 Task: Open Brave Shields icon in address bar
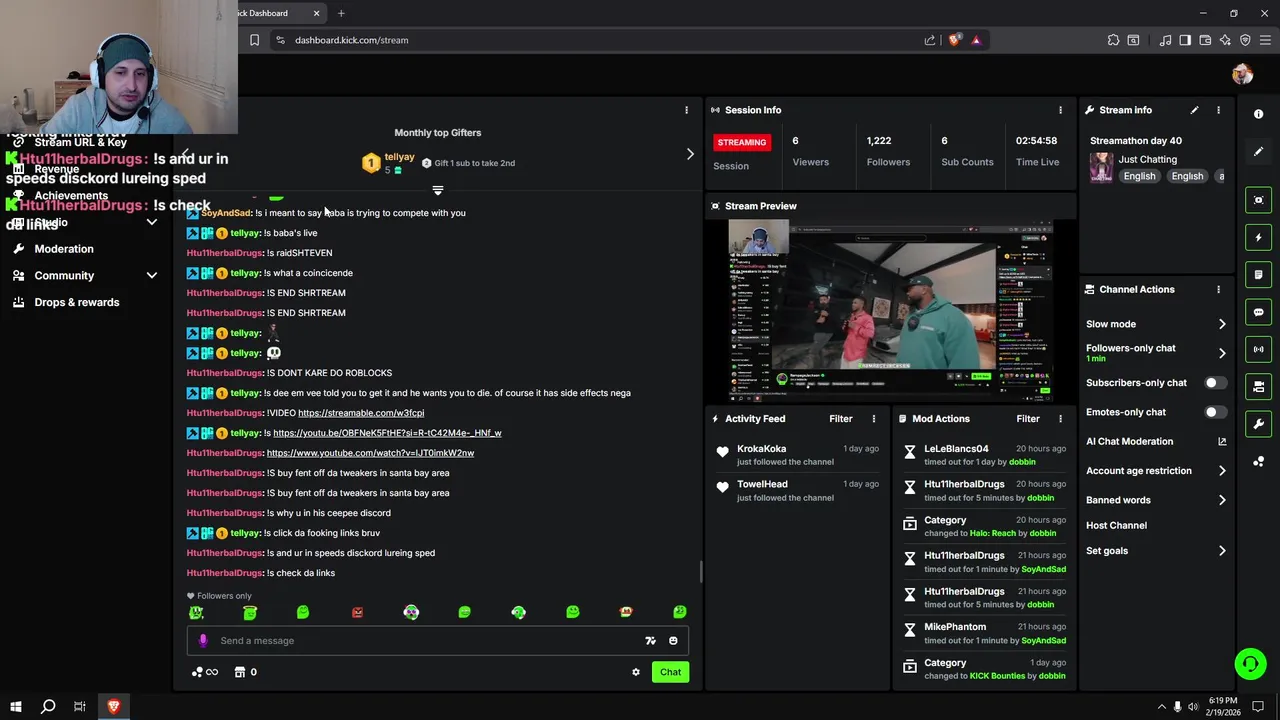(955, 40)
